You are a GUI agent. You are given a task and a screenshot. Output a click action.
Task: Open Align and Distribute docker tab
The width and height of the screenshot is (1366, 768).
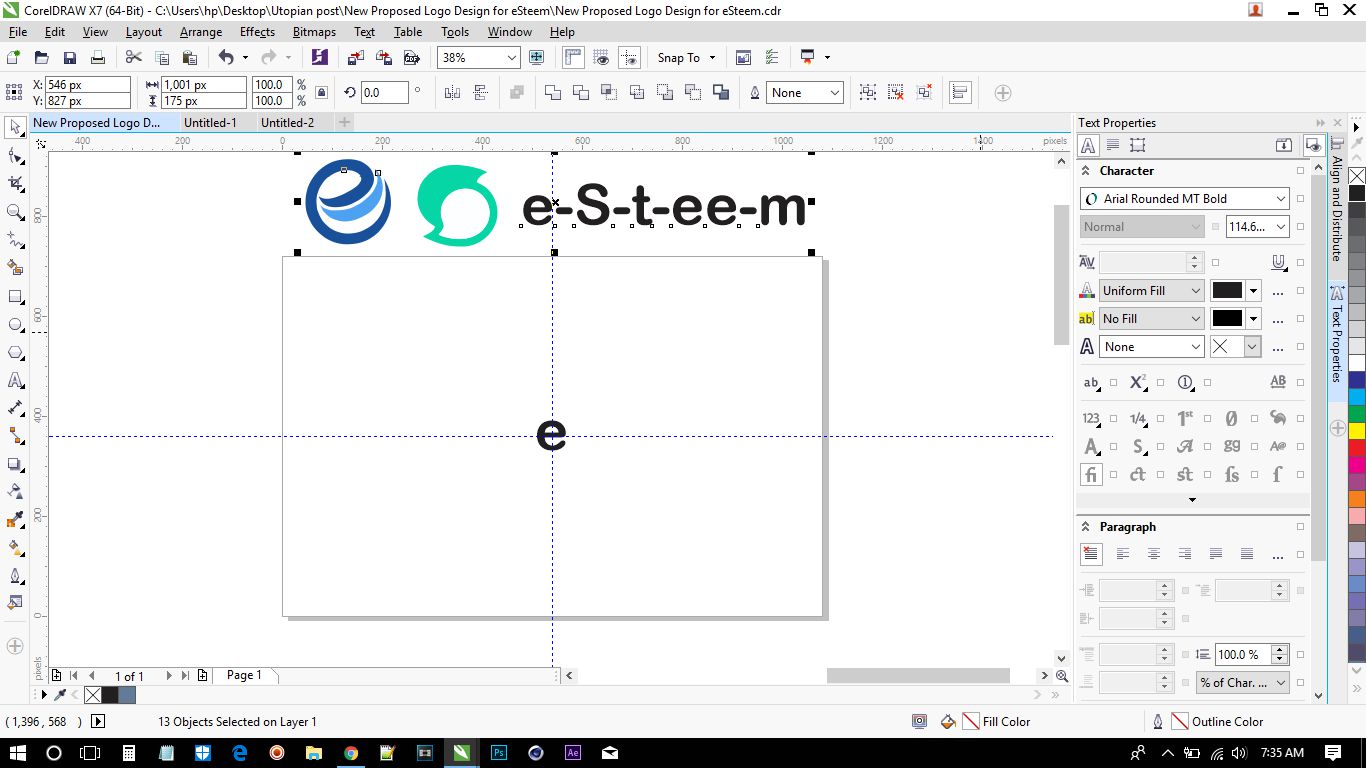click(x=1337, y=200)
